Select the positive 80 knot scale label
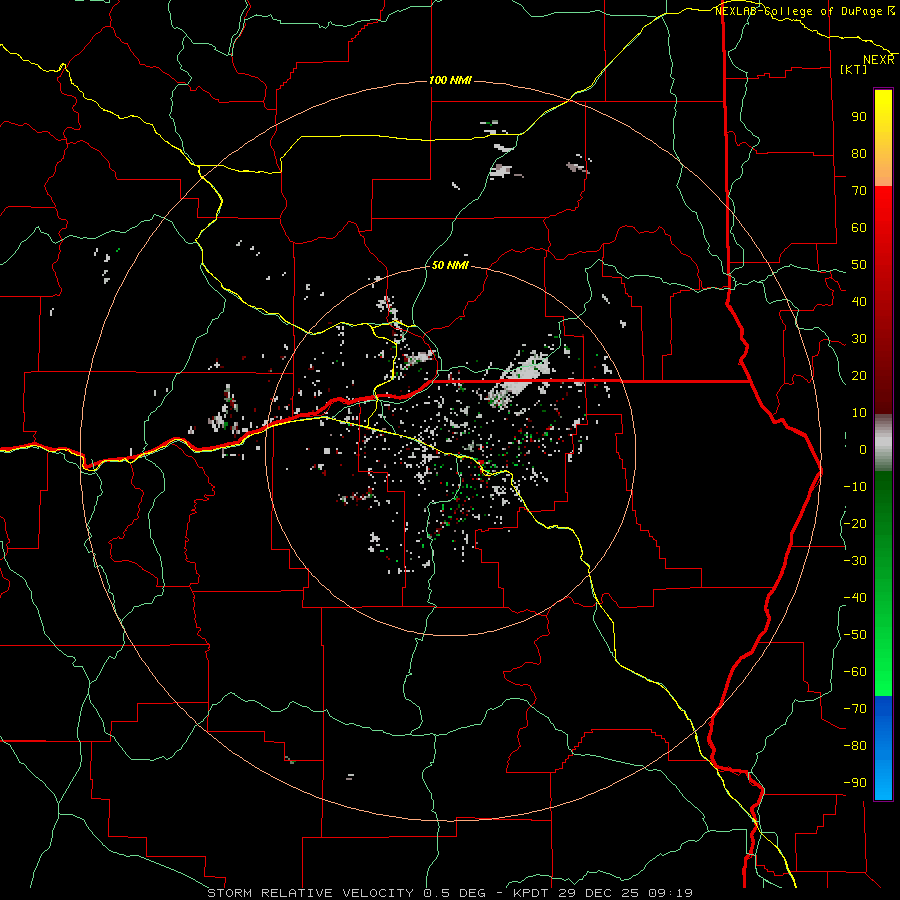Viewport: 900px width, 900px height. tap(859, 154)
